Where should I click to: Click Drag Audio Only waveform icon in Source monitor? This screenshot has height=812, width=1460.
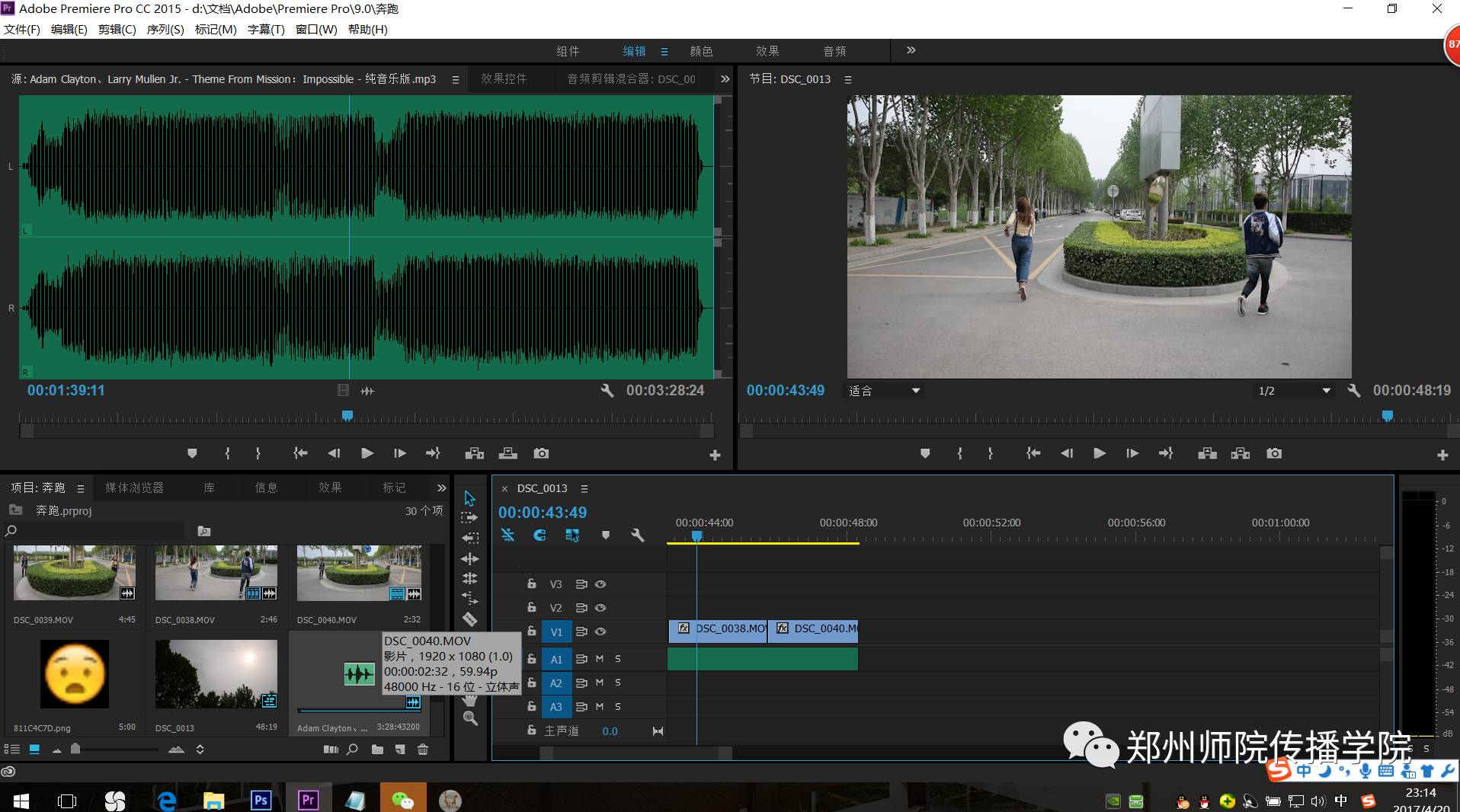click(x=367, y=391)
